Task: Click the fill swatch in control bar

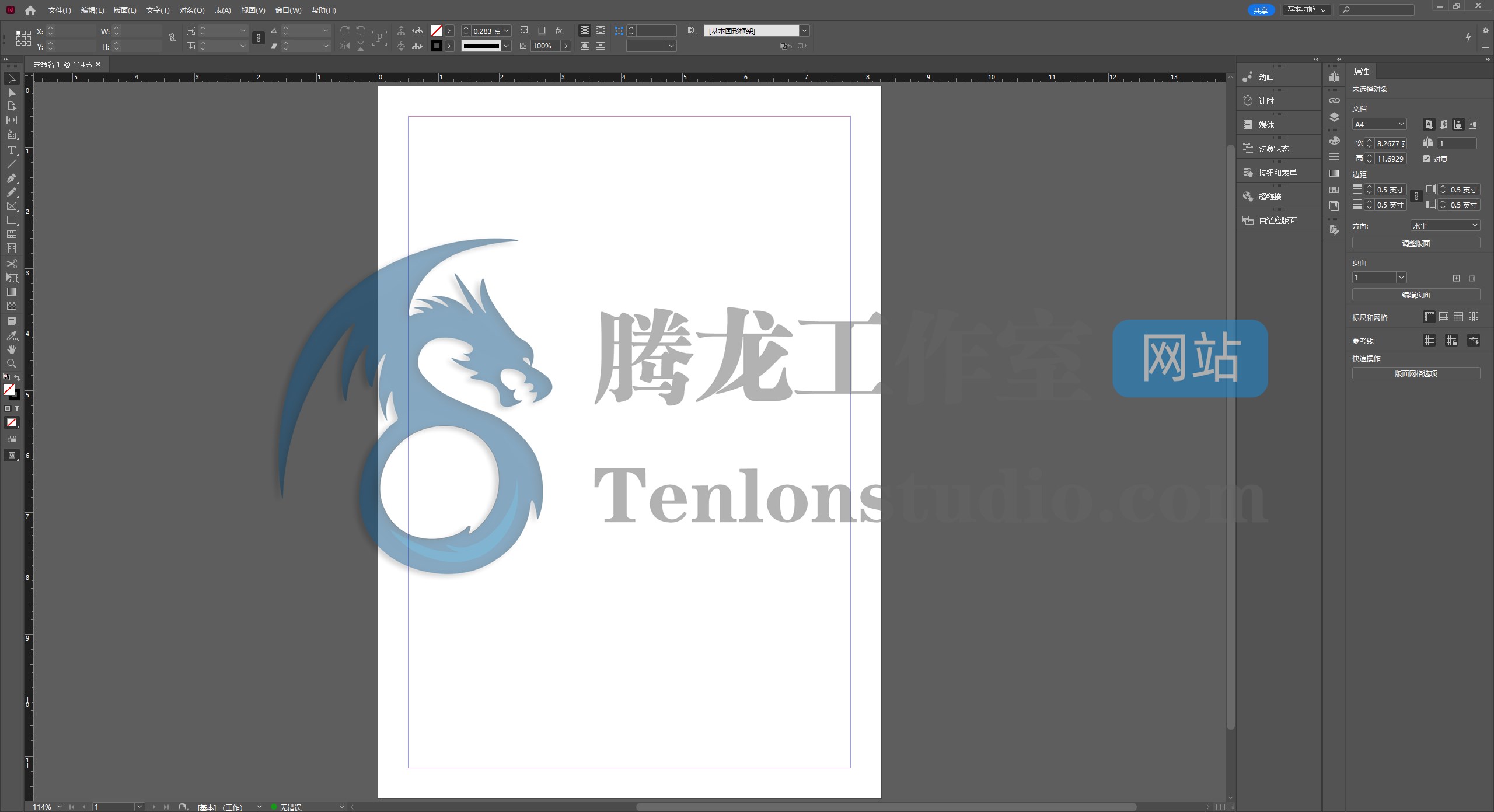Action: click(x=437, y=30)
